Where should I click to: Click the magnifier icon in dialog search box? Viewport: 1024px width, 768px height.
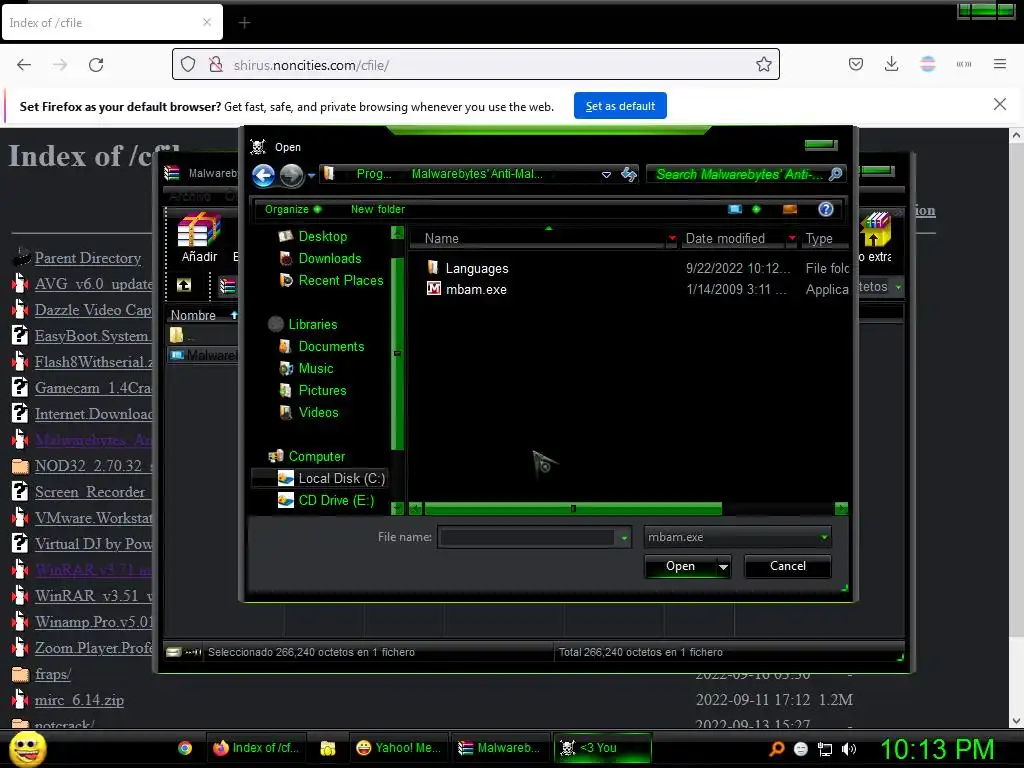(835, 174)
